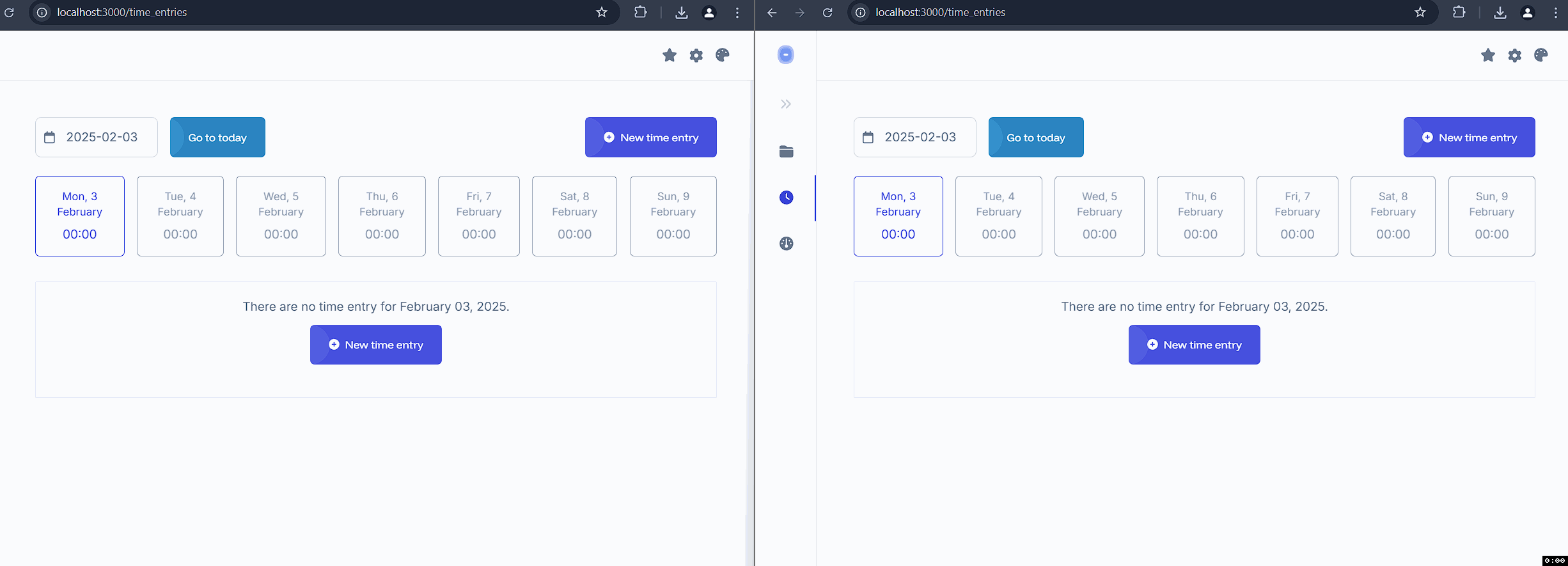Click Go to today in left window
The height and width of the screenshot is (566, 1568).
click(217, 137)
